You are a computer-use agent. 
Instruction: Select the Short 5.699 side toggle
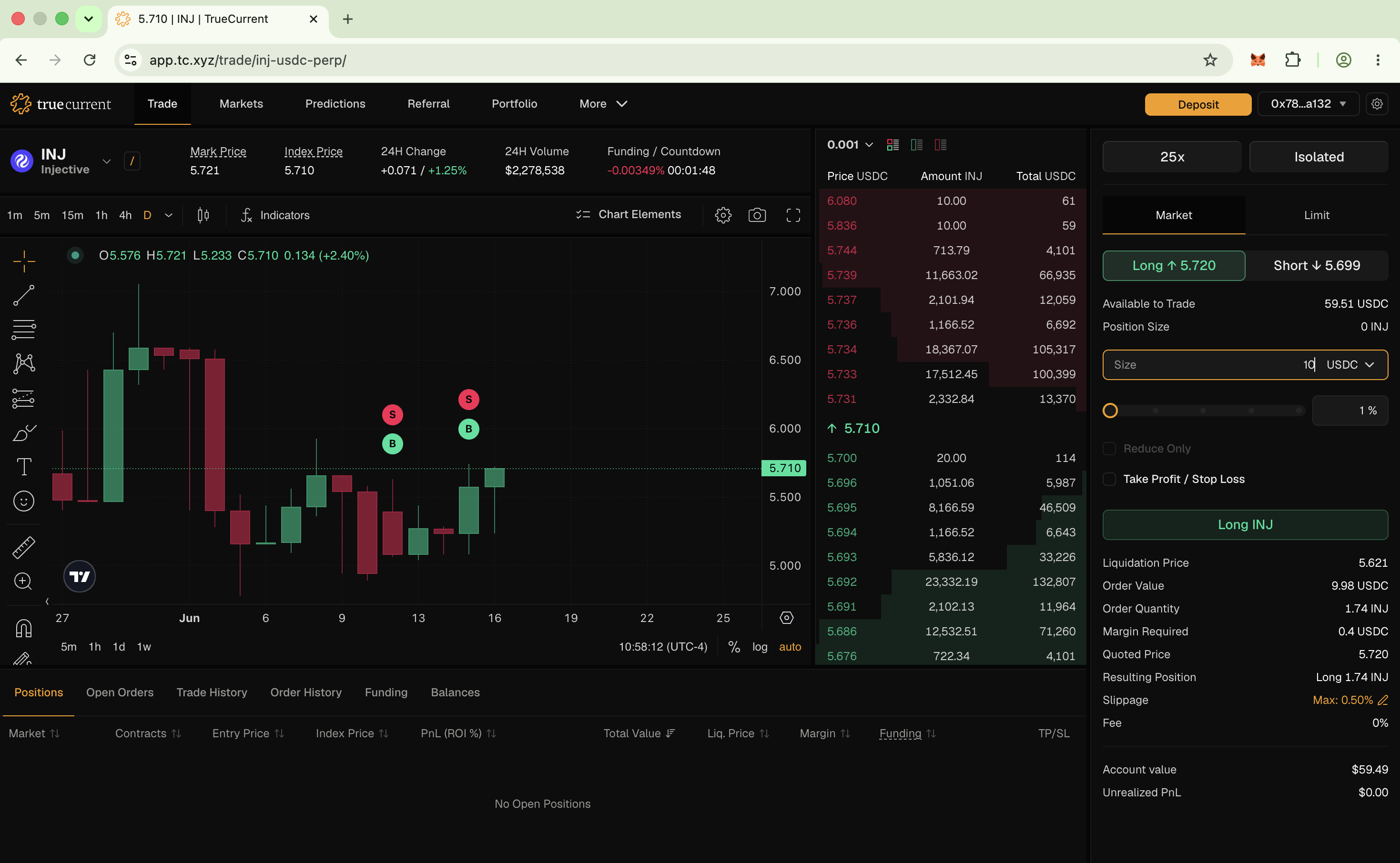[1317, 265]
